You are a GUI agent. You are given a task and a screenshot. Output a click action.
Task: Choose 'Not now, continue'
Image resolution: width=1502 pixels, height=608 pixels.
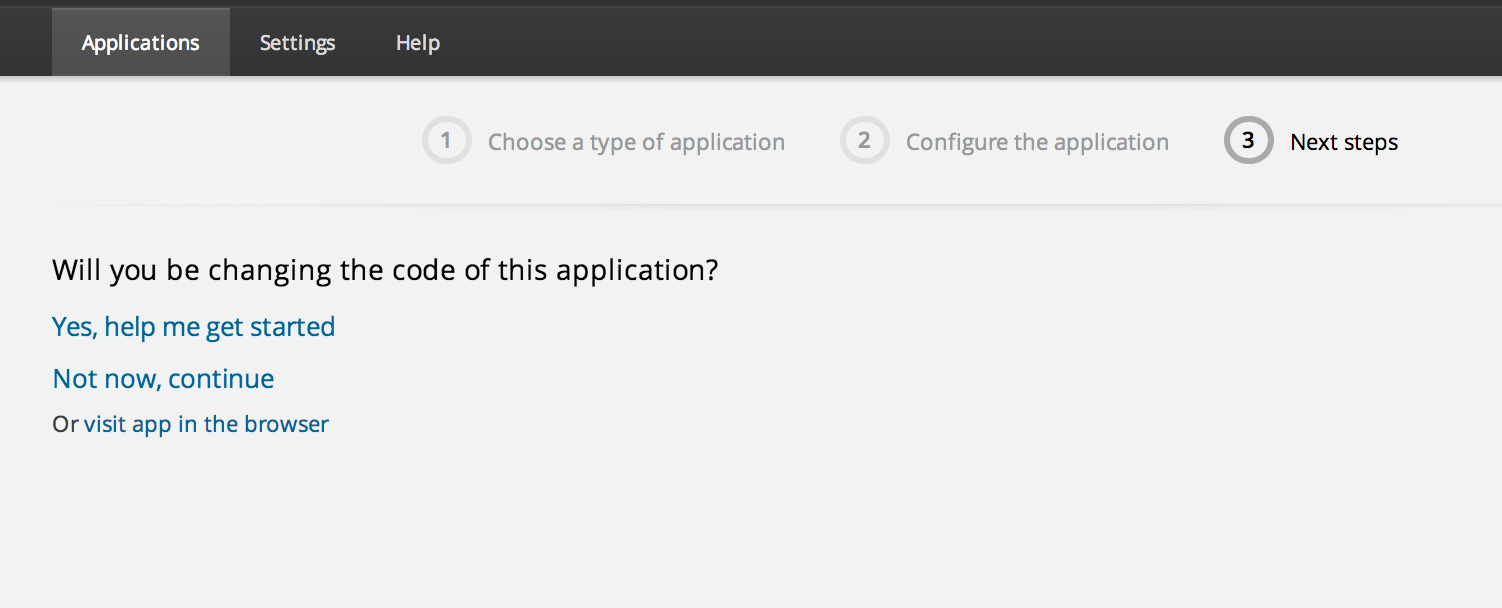[163, 379]
